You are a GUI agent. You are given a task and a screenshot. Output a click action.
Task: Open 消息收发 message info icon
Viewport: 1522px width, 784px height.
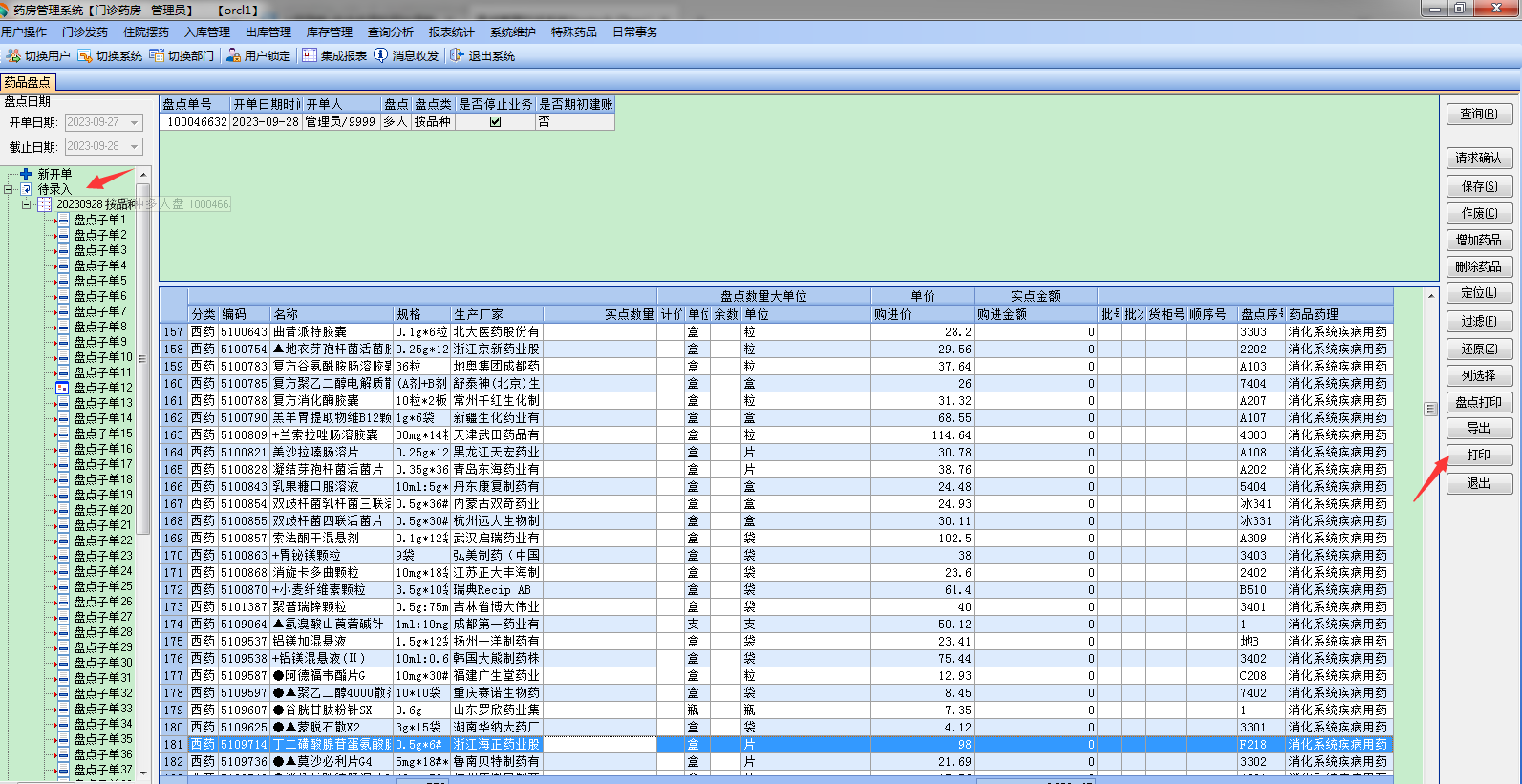[x=381, y=56]
